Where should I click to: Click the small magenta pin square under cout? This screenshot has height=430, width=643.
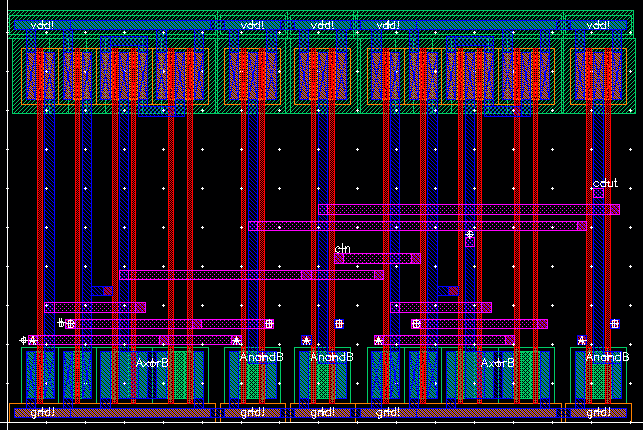[598, 193]
